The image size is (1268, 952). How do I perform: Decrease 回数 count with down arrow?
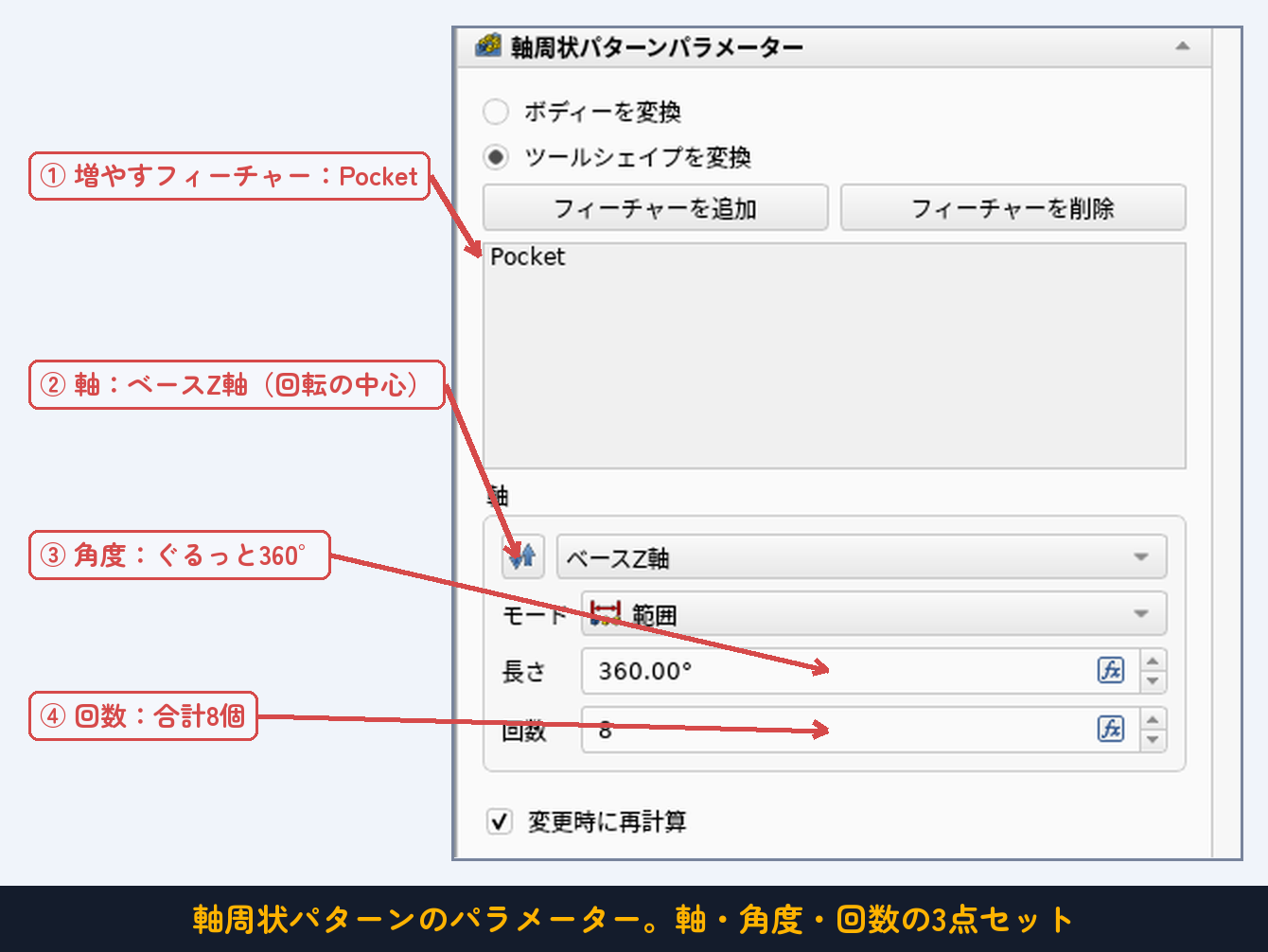[1153, 740]
